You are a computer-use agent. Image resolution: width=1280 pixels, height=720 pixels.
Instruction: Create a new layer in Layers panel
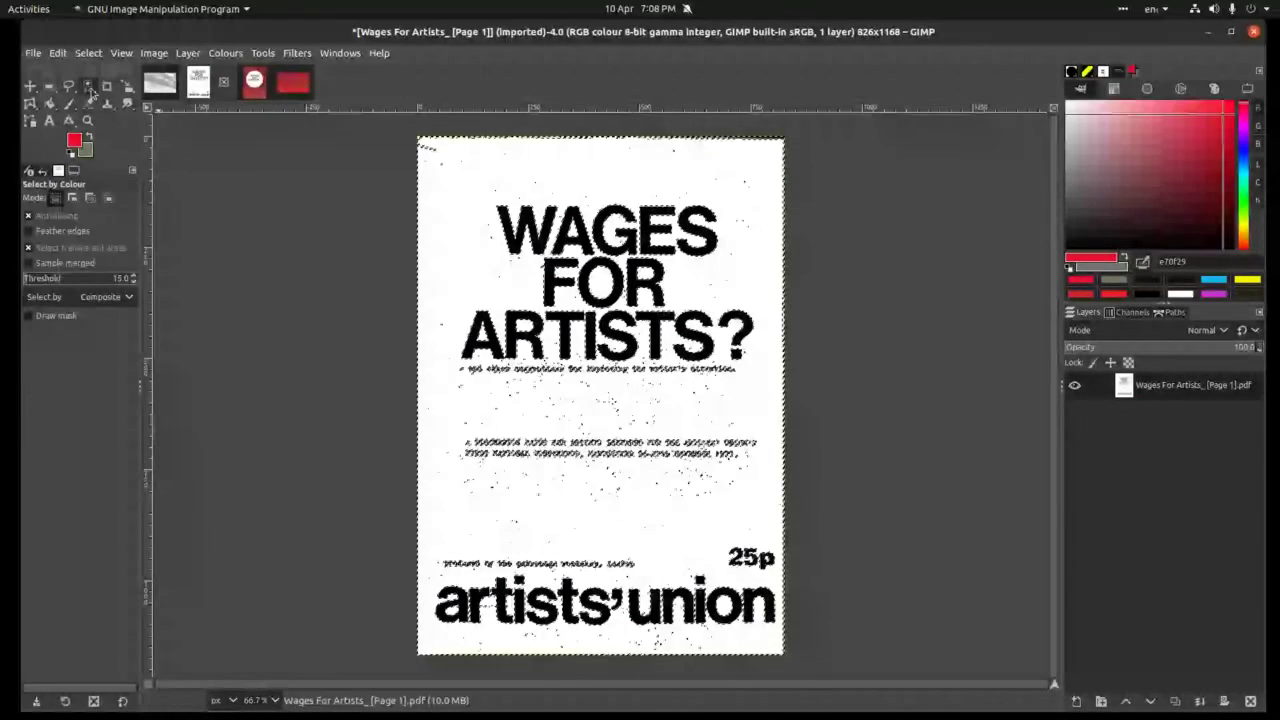pos(1076,701)
